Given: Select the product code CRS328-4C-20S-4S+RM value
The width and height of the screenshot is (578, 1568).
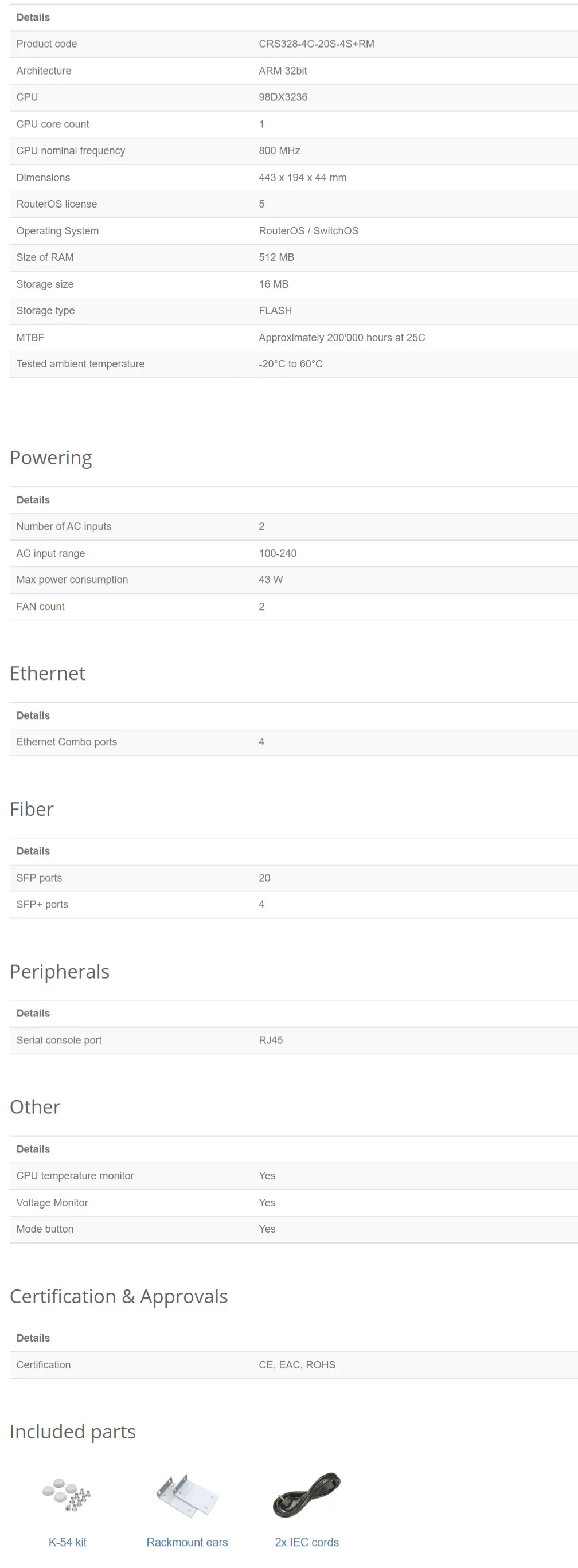Looking at the screenshot, I should [317, 44].
